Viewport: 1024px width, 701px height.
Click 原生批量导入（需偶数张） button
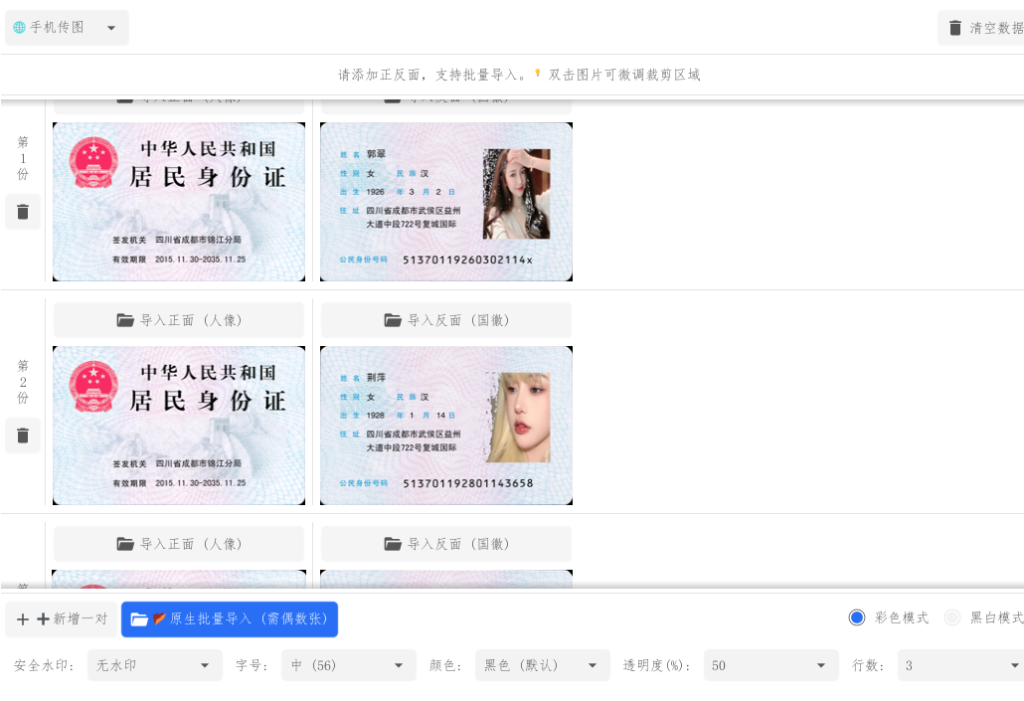point(229,619)
